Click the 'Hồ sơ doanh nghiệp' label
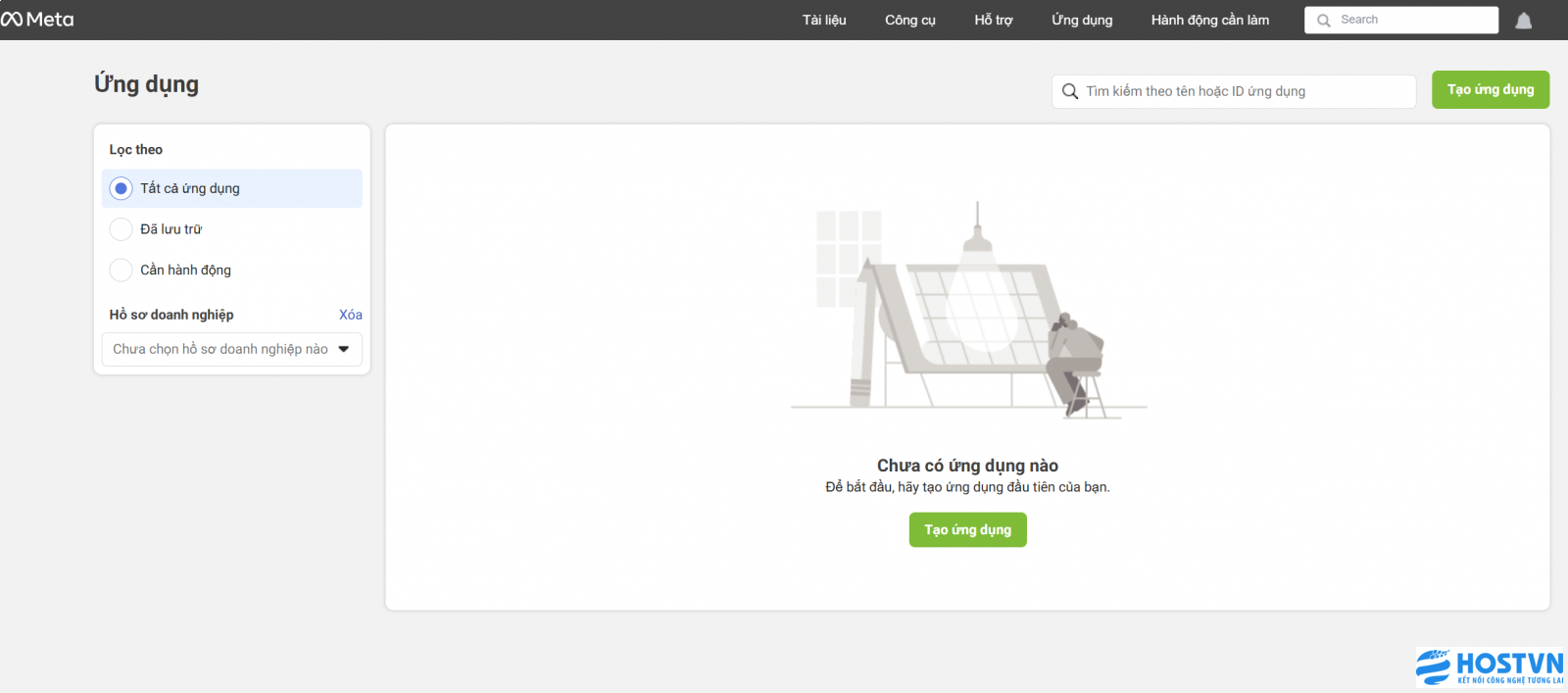Image resolution: width=1568 pixels, height=693 pixels. (171, 315)
